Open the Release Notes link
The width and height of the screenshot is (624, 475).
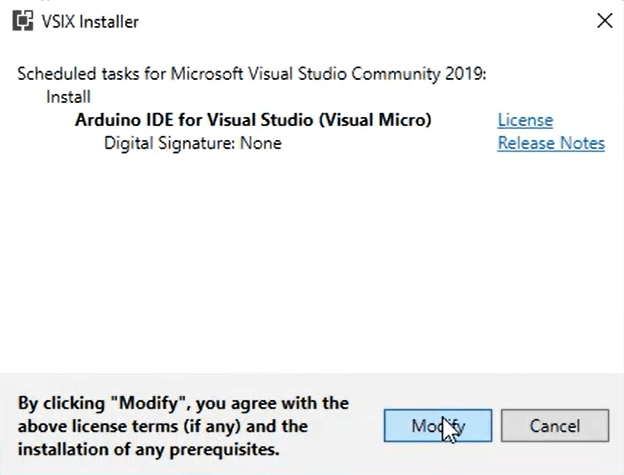coord(551,143)
